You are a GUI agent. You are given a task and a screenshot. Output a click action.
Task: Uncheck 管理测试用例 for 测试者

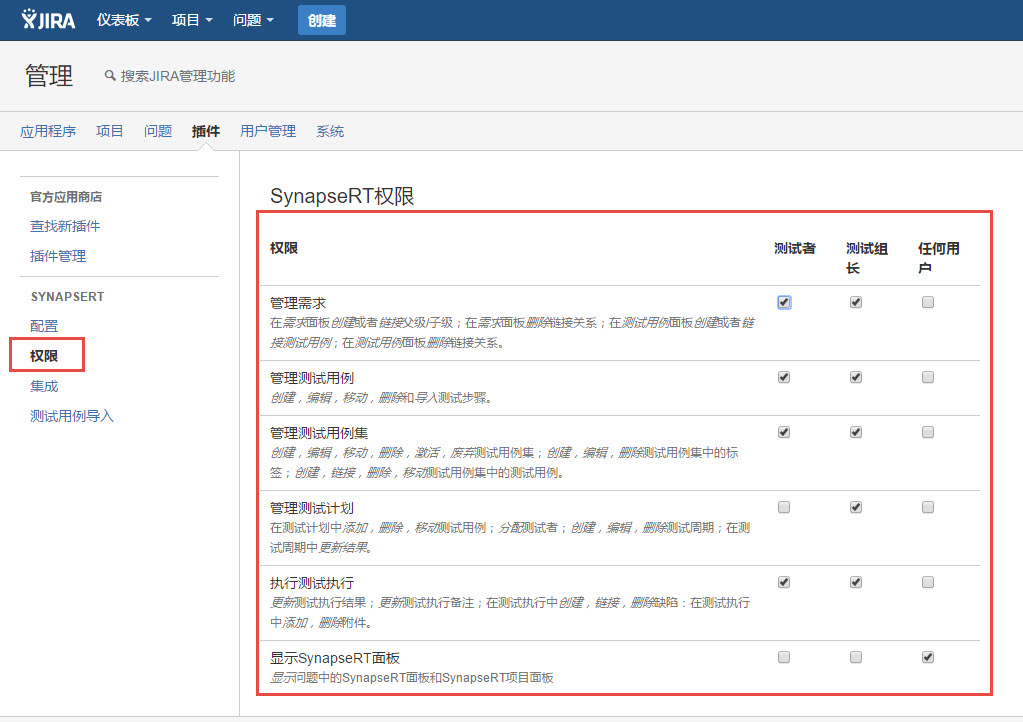784,377
